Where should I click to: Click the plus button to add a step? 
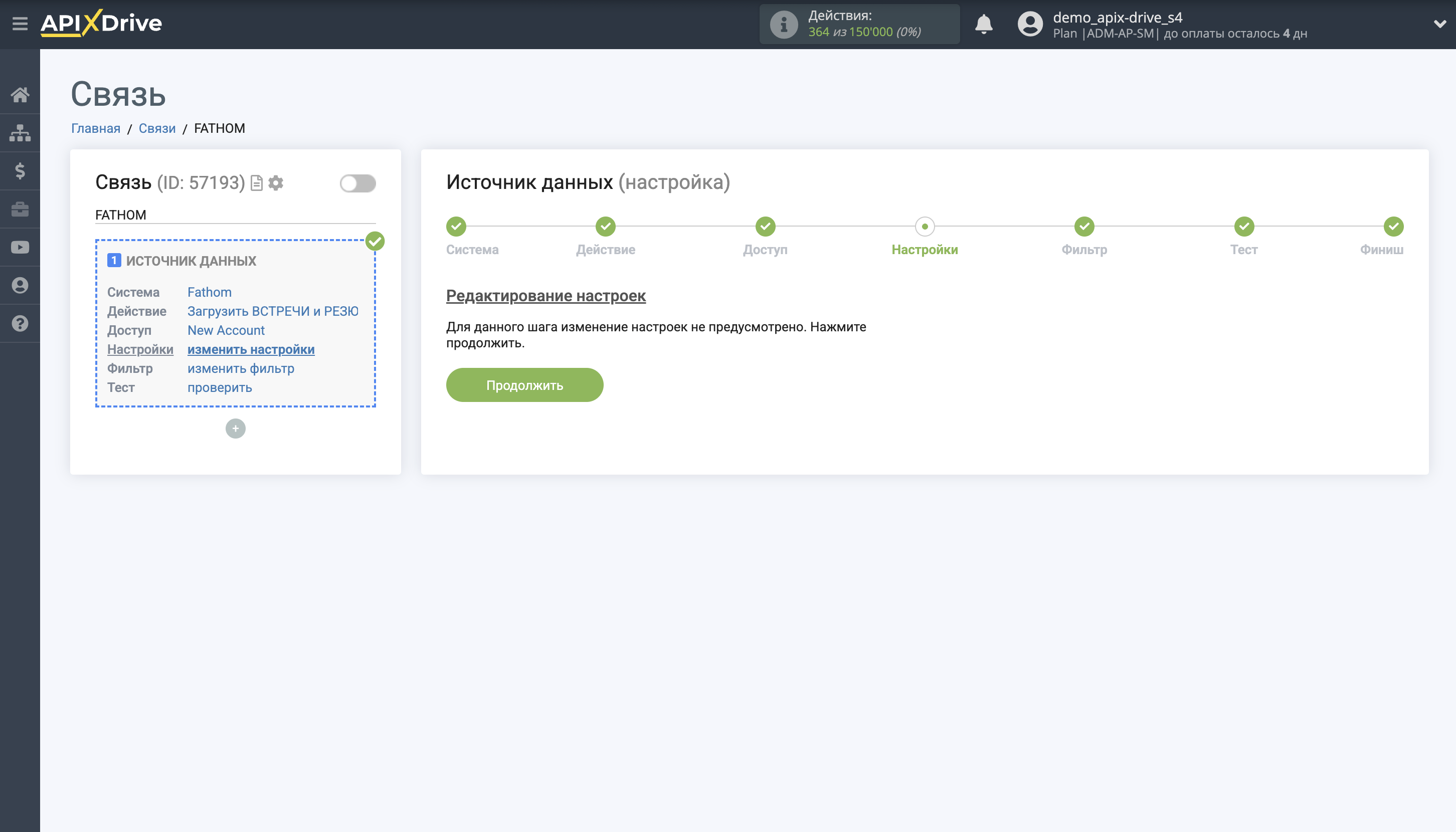(x=235, y=428)
